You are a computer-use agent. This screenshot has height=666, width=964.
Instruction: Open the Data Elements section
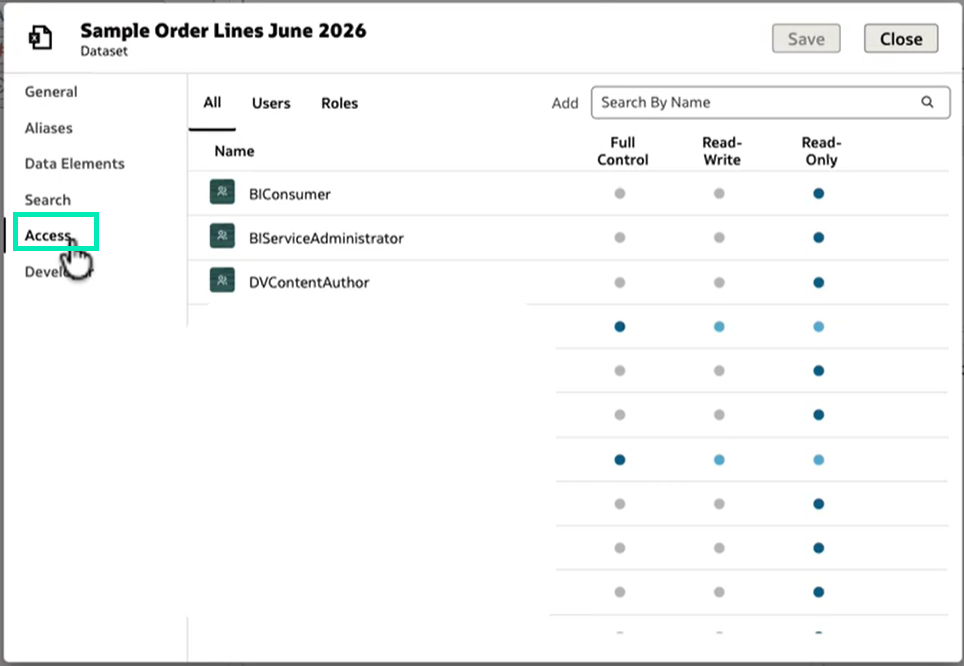pos(74,164)
